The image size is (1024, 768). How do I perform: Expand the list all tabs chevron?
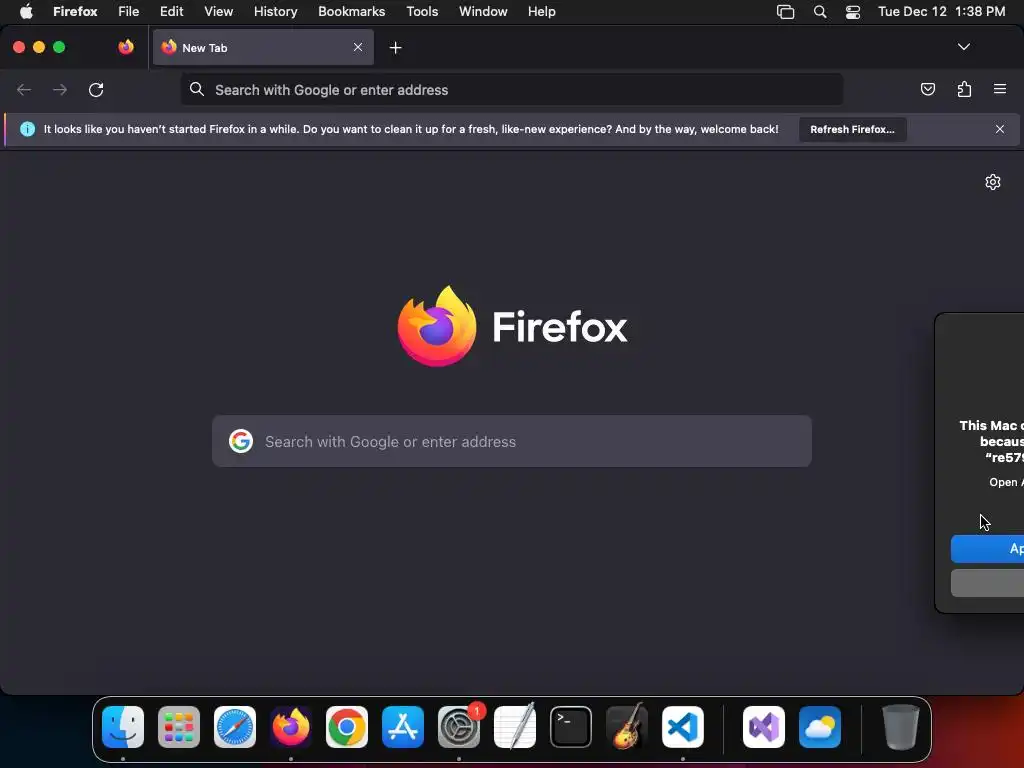(963, 47)
